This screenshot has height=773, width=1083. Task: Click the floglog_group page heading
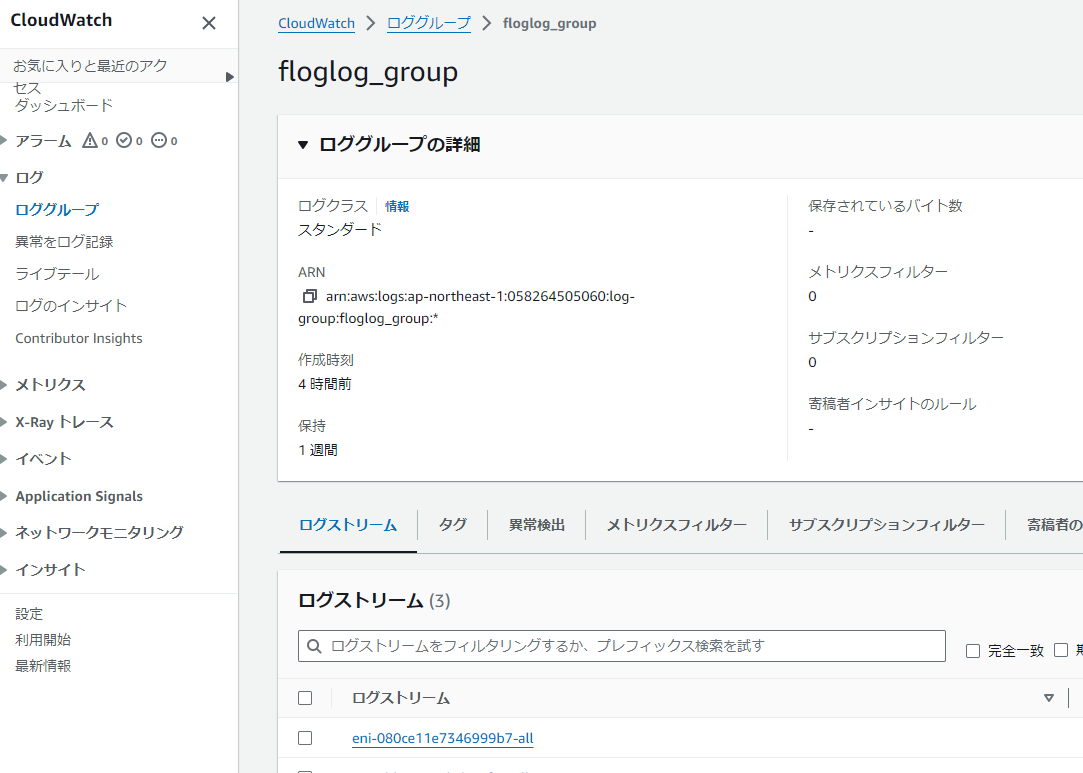tap(368, 73)
